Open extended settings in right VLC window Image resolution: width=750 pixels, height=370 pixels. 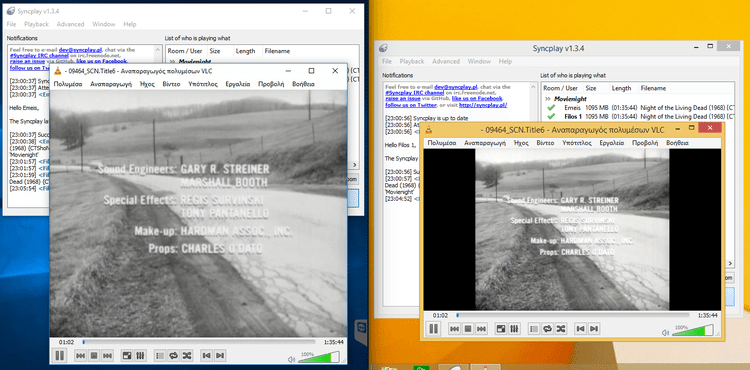pyautogui.click(x=514, y=328)
